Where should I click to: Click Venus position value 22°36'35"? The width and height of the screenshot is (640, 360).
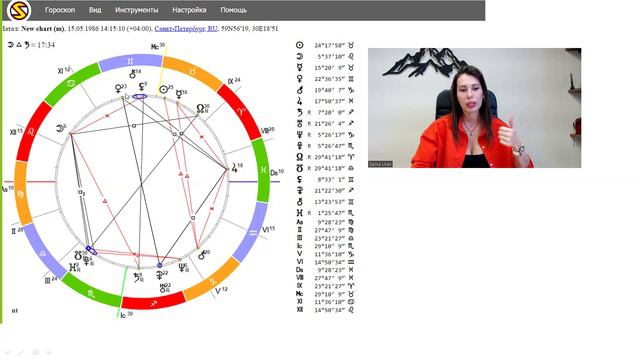click(x=329, y=79)
